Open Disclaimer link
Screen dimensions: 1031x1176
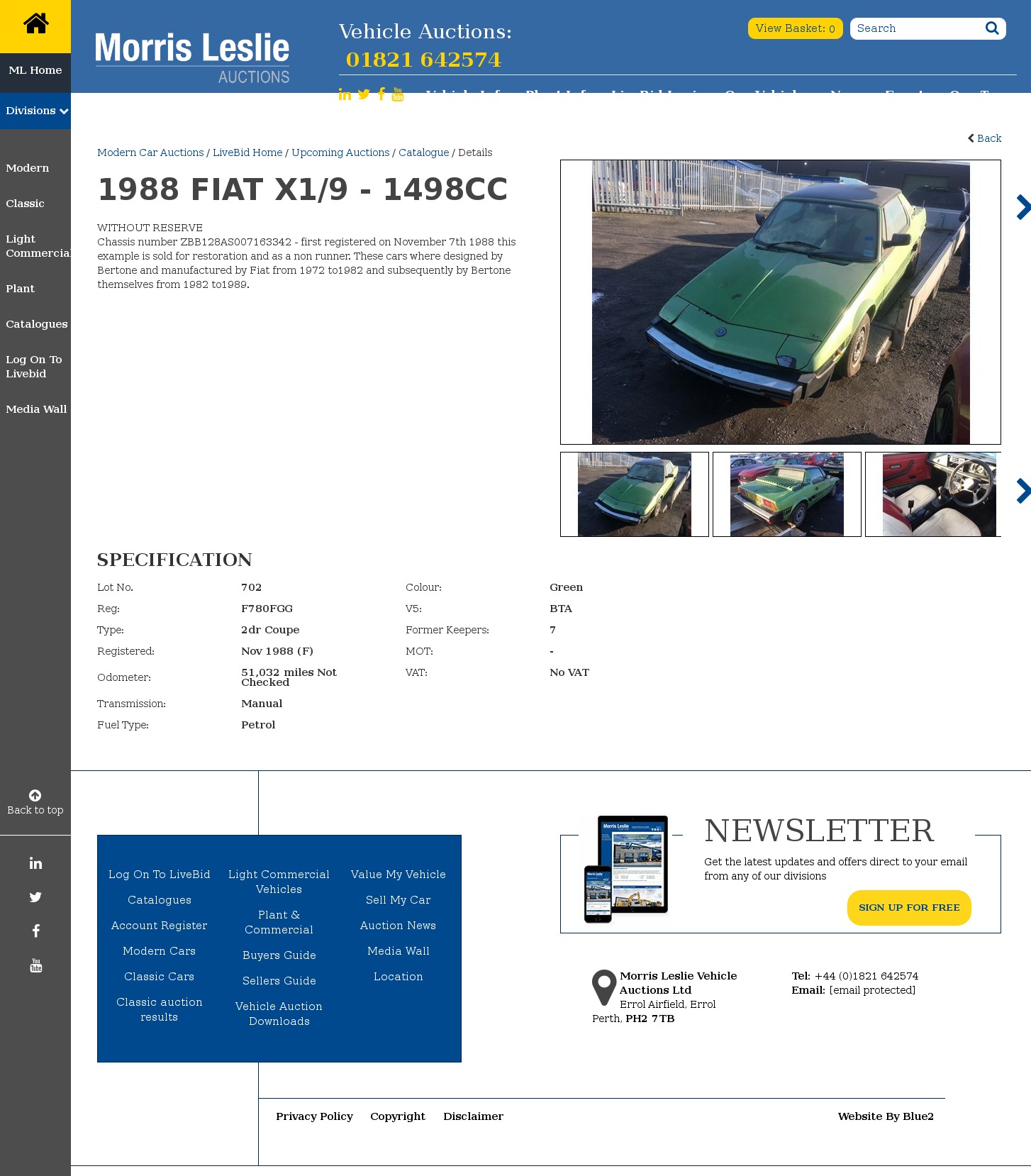click(x=474, y=1116)
